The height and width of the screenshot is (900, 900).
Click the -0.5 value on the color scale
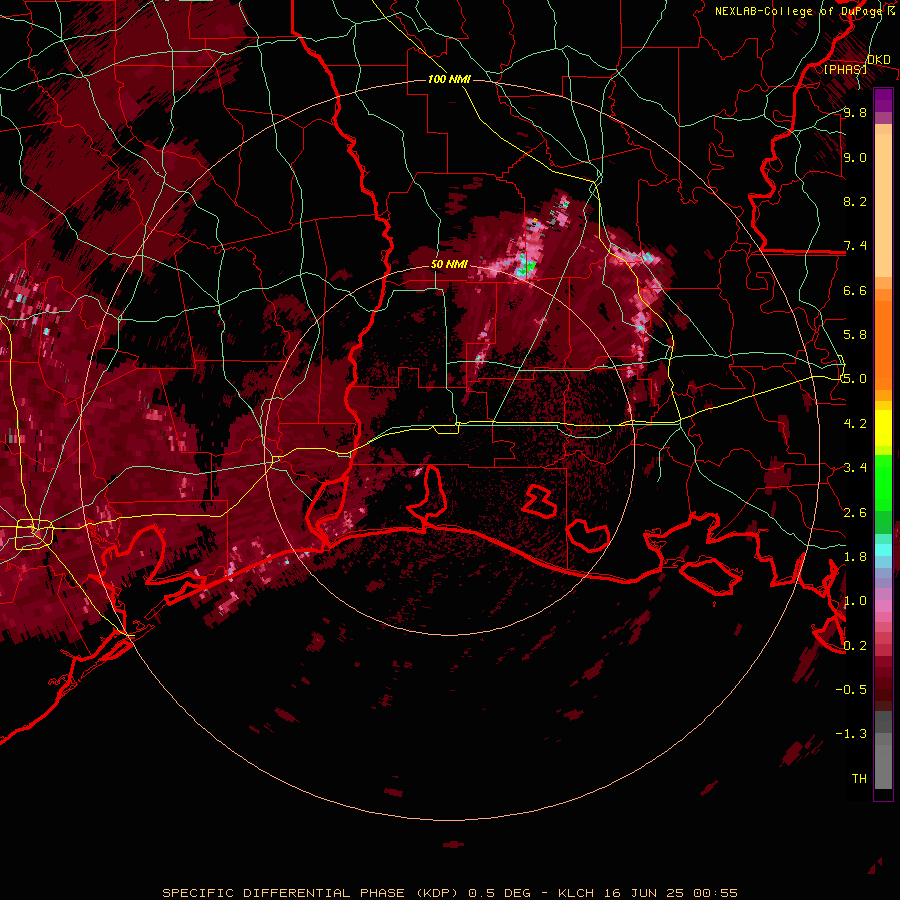click(x=851, y=689)
